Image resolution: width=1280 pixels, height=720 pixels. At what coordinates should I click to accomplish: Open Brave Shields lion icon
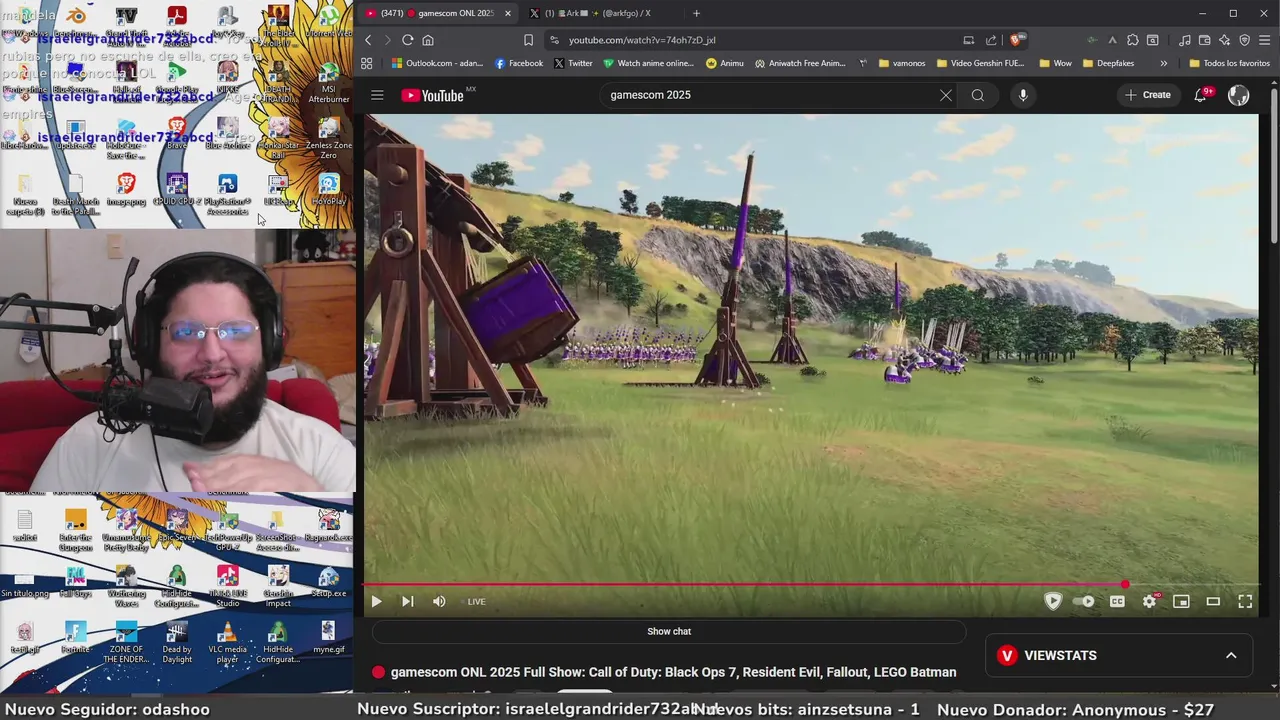click(1016, 40)
